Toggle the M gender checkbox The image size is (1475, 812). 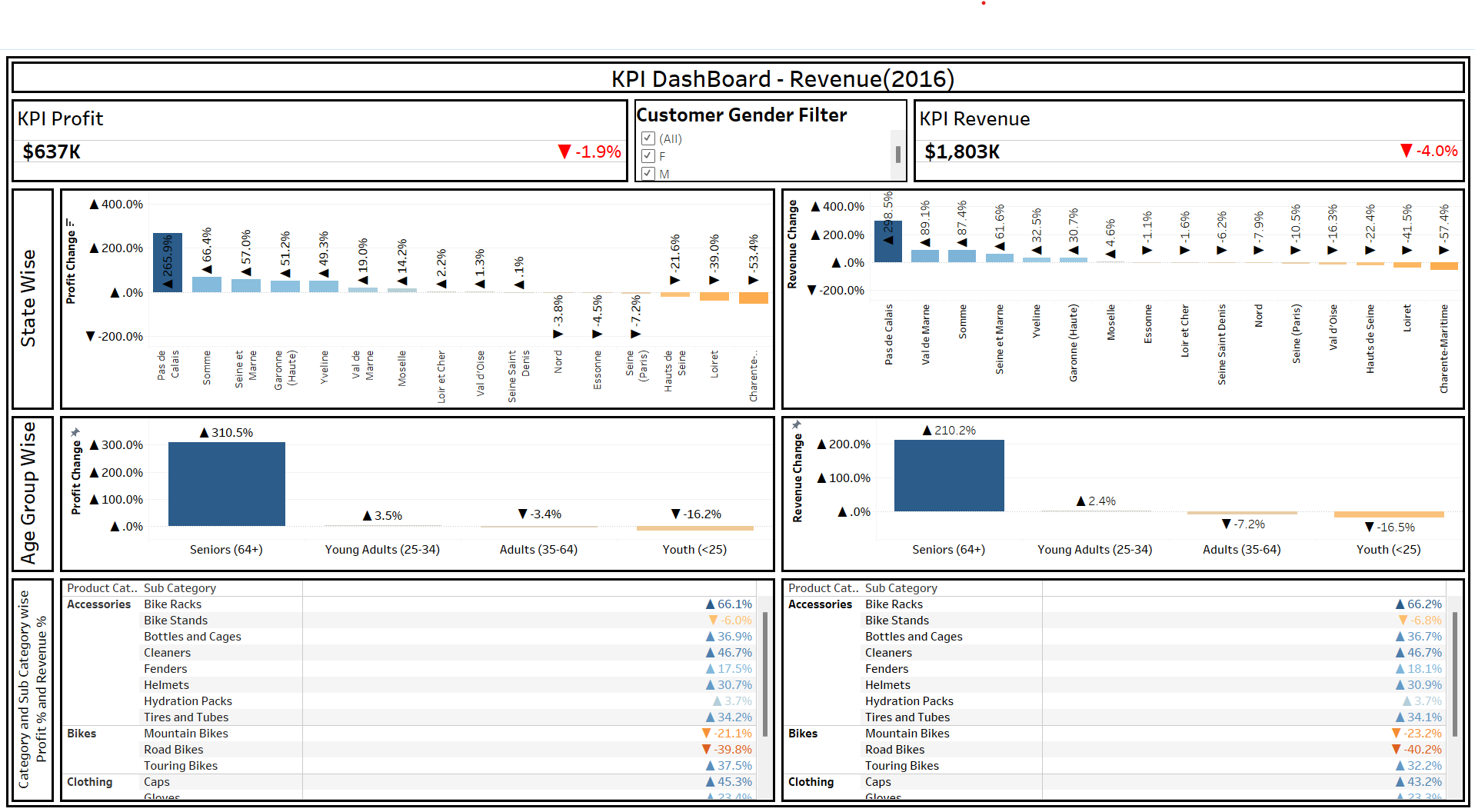click(x=648, y=174)
